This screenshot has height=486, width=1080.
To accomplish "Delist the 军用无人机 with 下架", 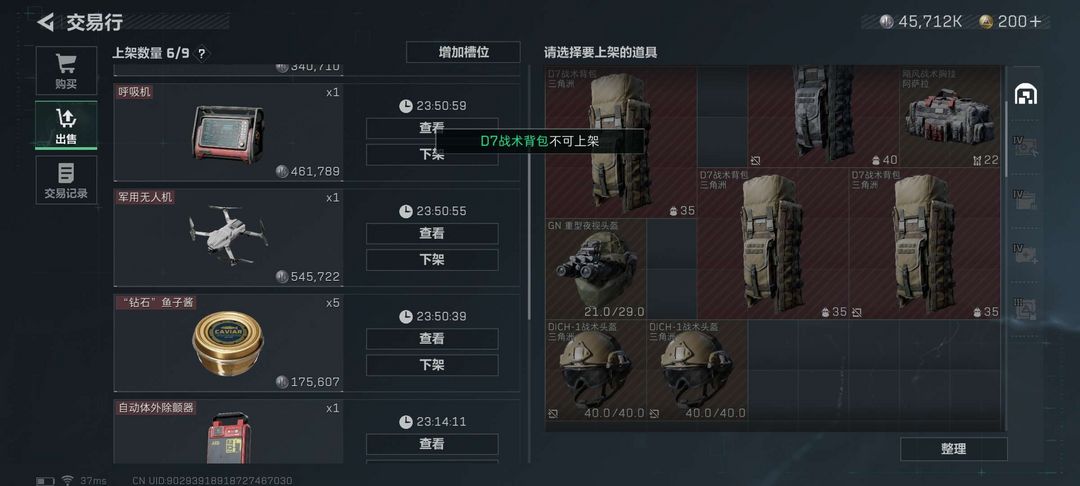I will pos(432,260).
